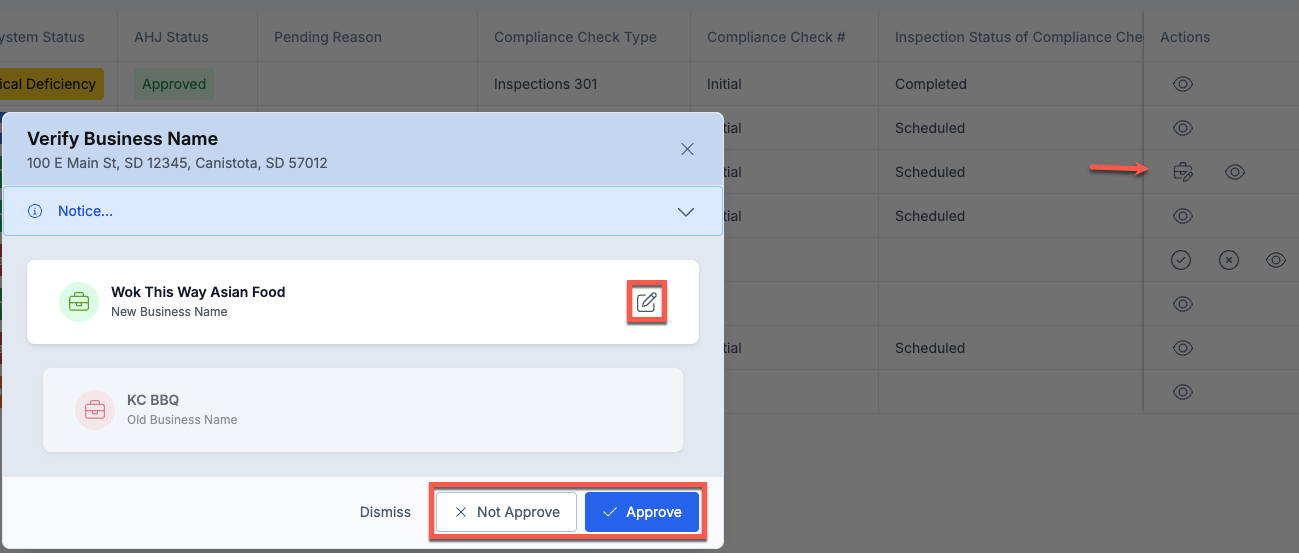
Task: Click the verify business name briefcase icon in Actions
Action: 1182,172
